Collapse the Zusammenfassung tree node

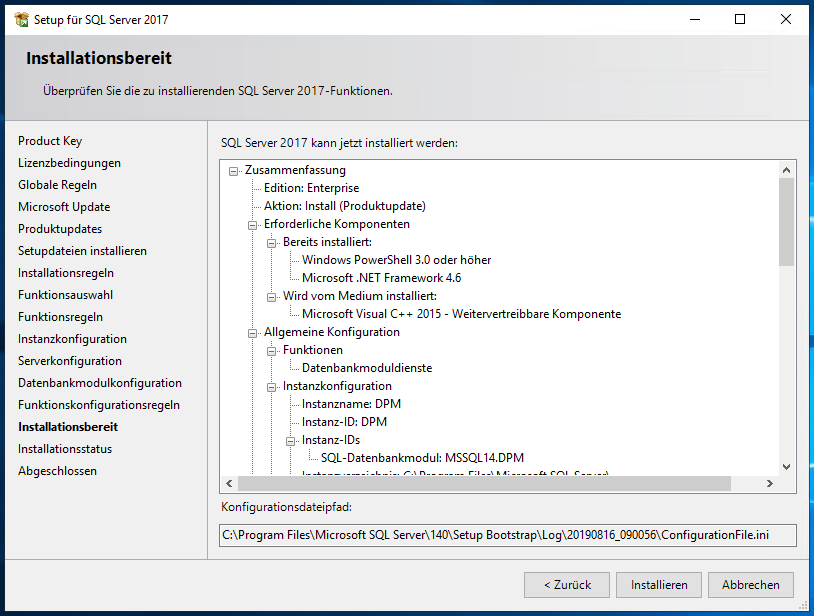coord(234,171)
